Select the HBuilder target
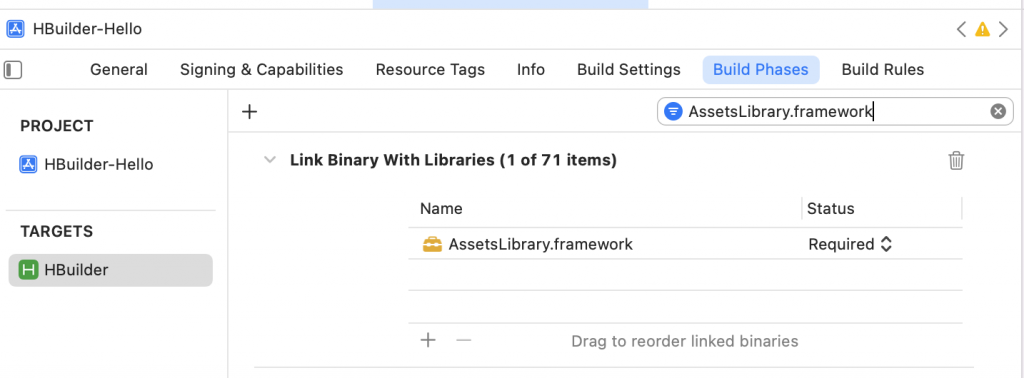Screen dimensions: 1024x378 click(x=110, y=270)
